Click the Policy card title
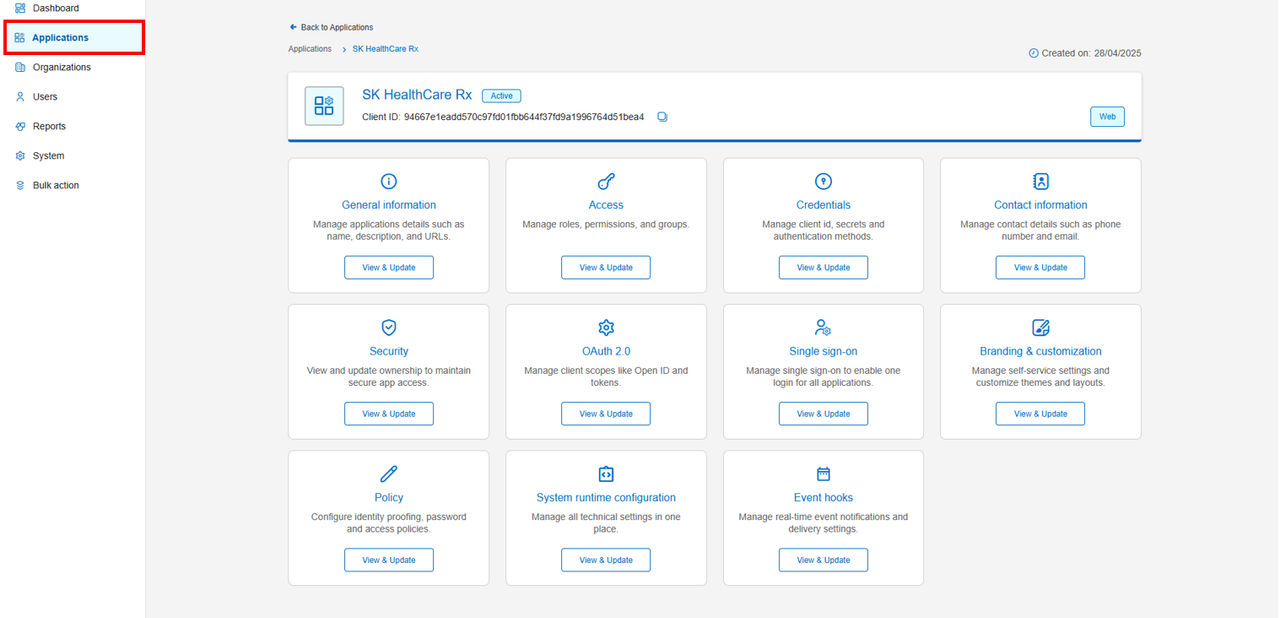 389,497
